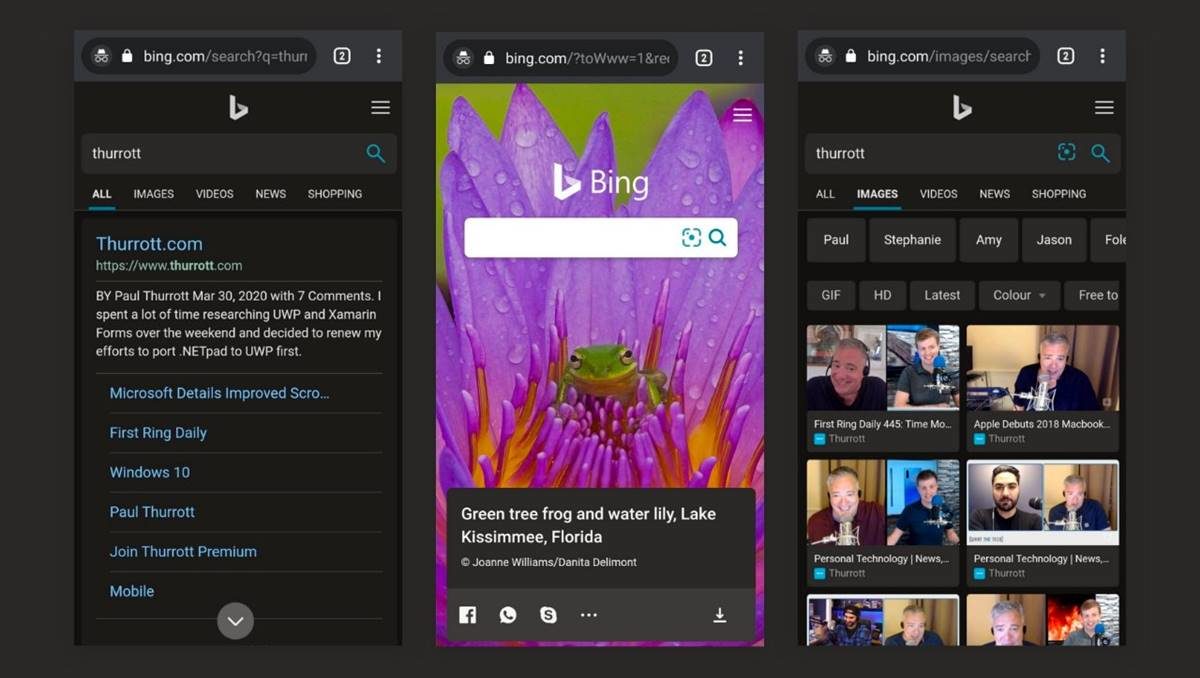Image resolution: width=1200 pixels, height=678 pixels.
Task: Share via the WhatsApp icon
Action: [507, 615]
